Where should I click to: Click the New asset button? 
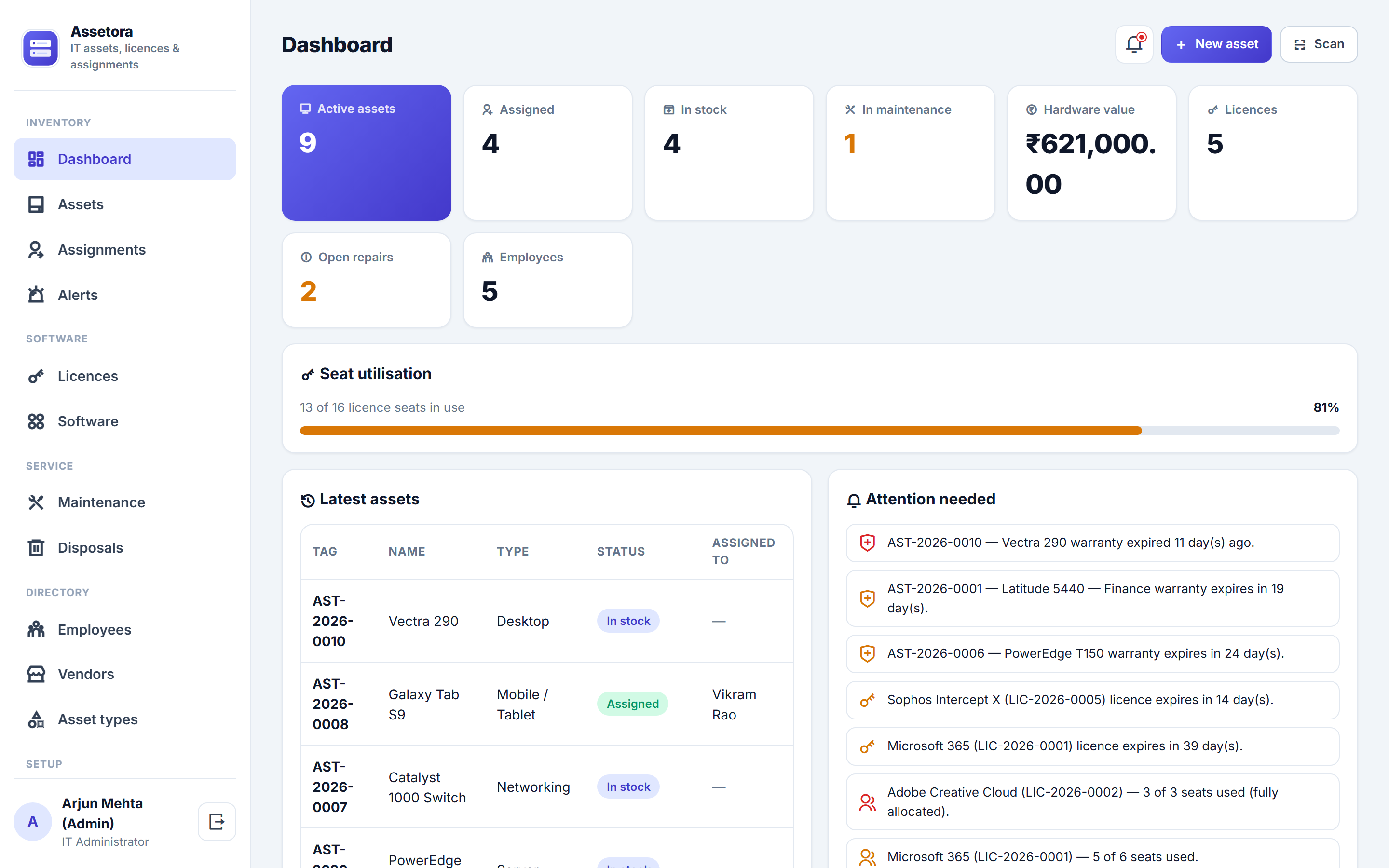1216,44
